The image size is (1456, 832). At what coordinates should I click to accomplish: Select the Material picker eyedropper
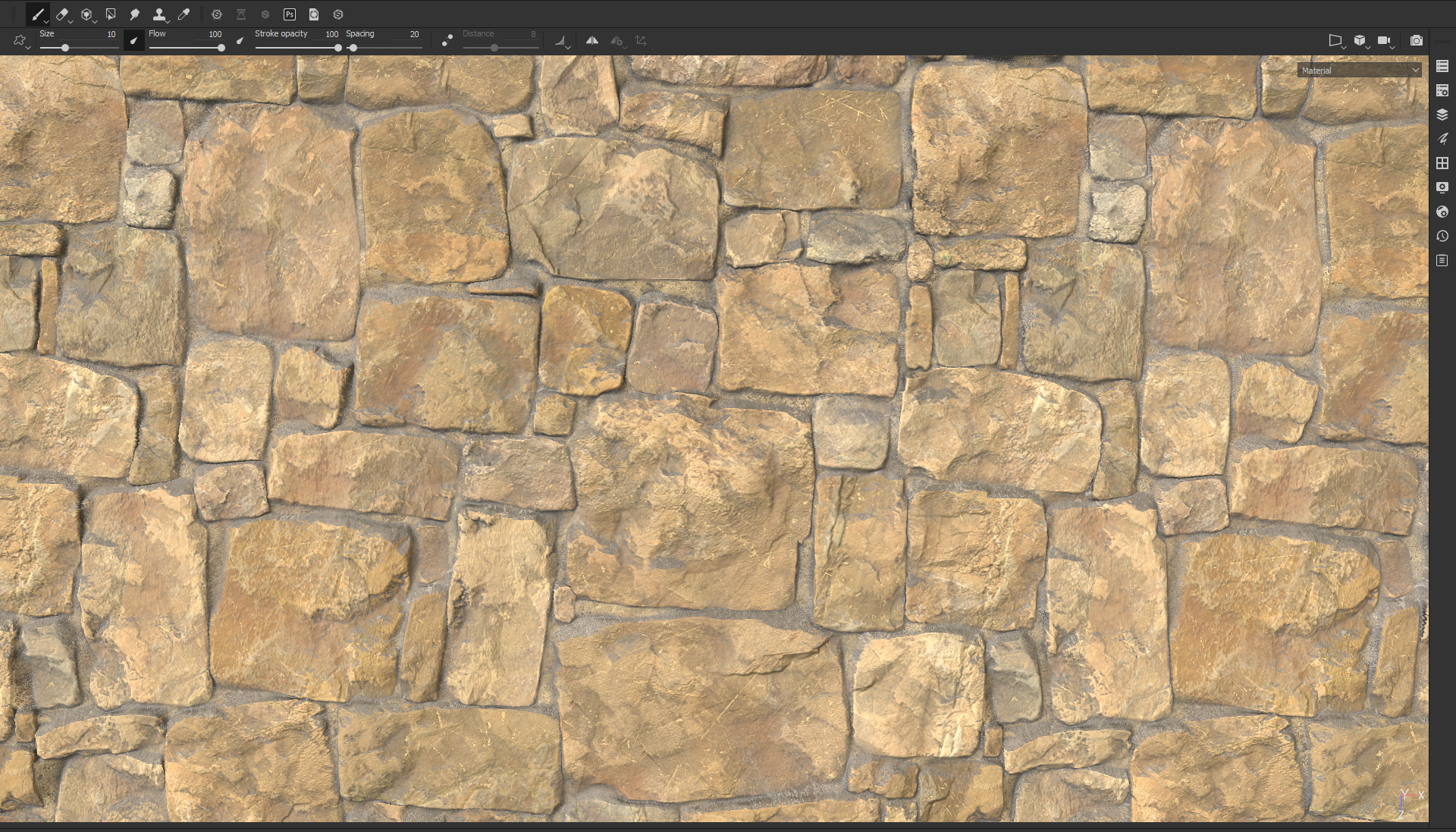[184, 14]
